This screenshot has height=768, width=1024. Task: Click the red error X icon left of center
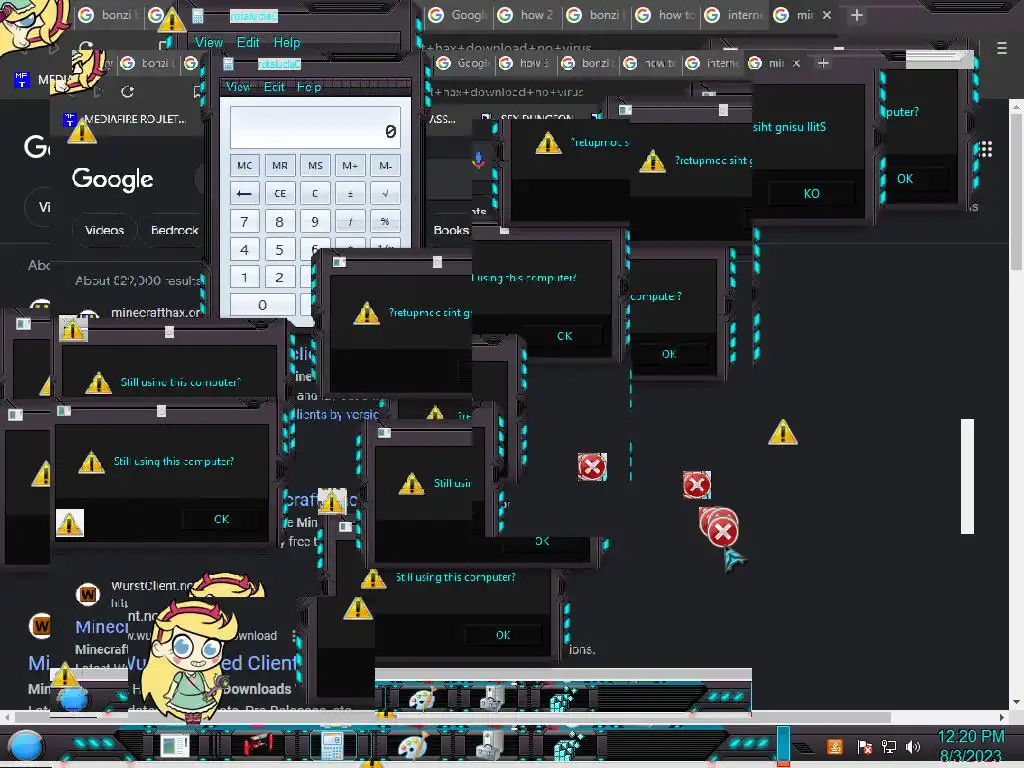[592, 467]
